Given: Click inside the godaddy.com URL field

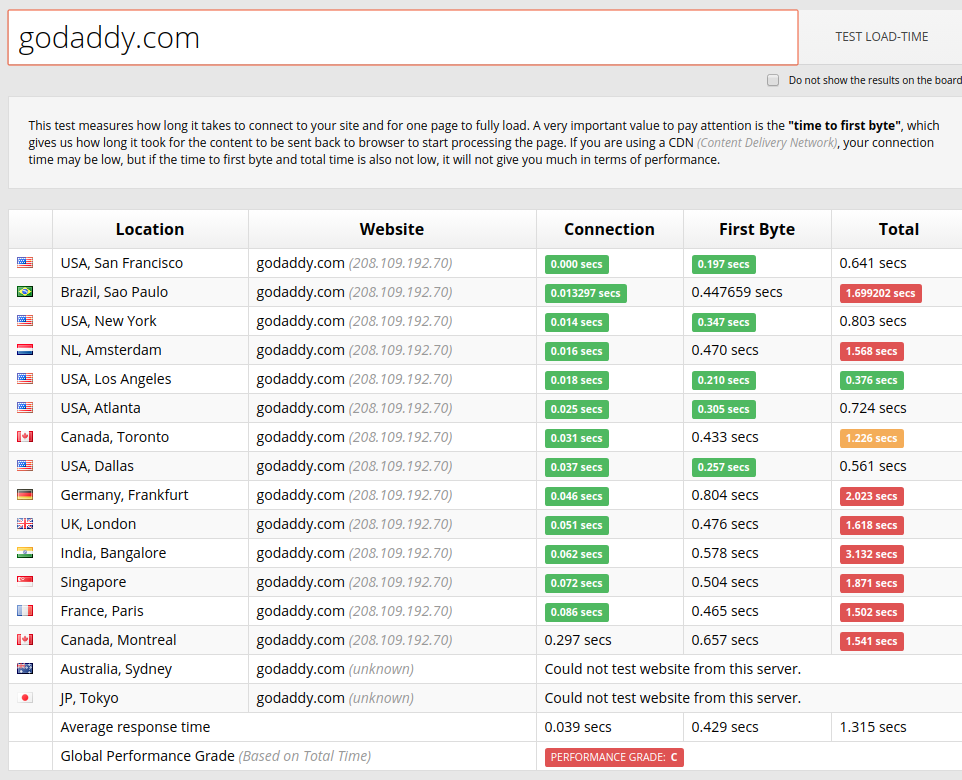Looking at the screenshot, I should tap(400, 37).
